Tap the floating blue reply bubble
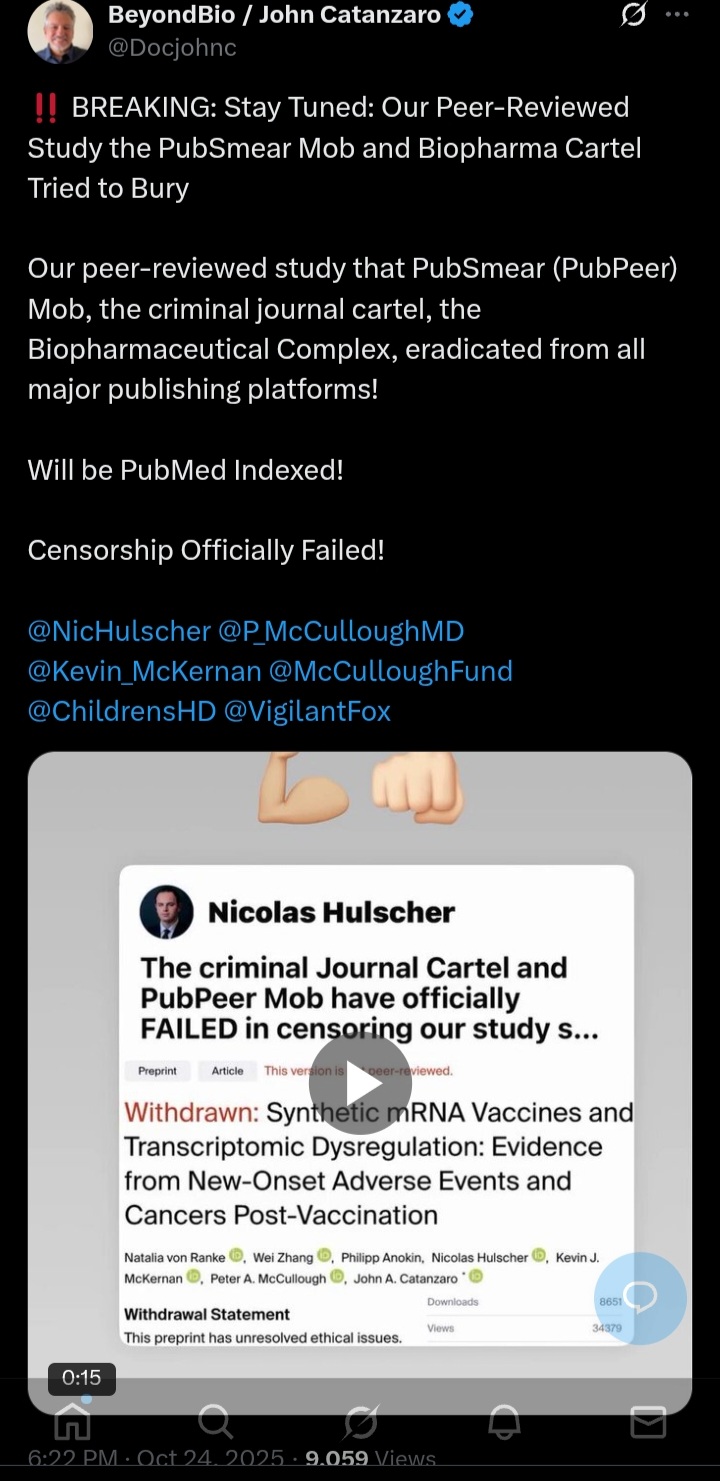The image size is (720, 1481). coord(640,1297)
